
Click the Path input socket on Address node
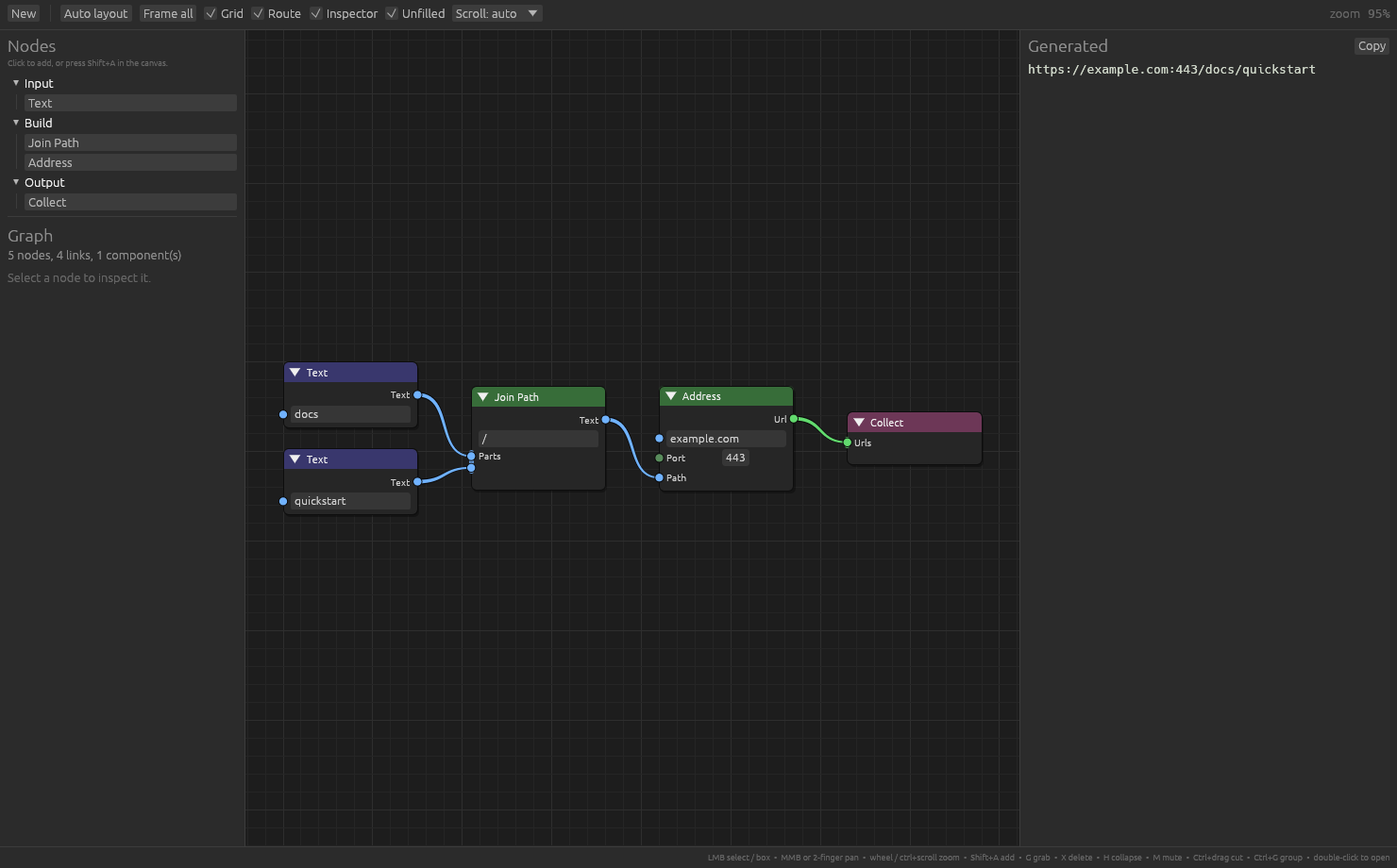click(660, 477)
